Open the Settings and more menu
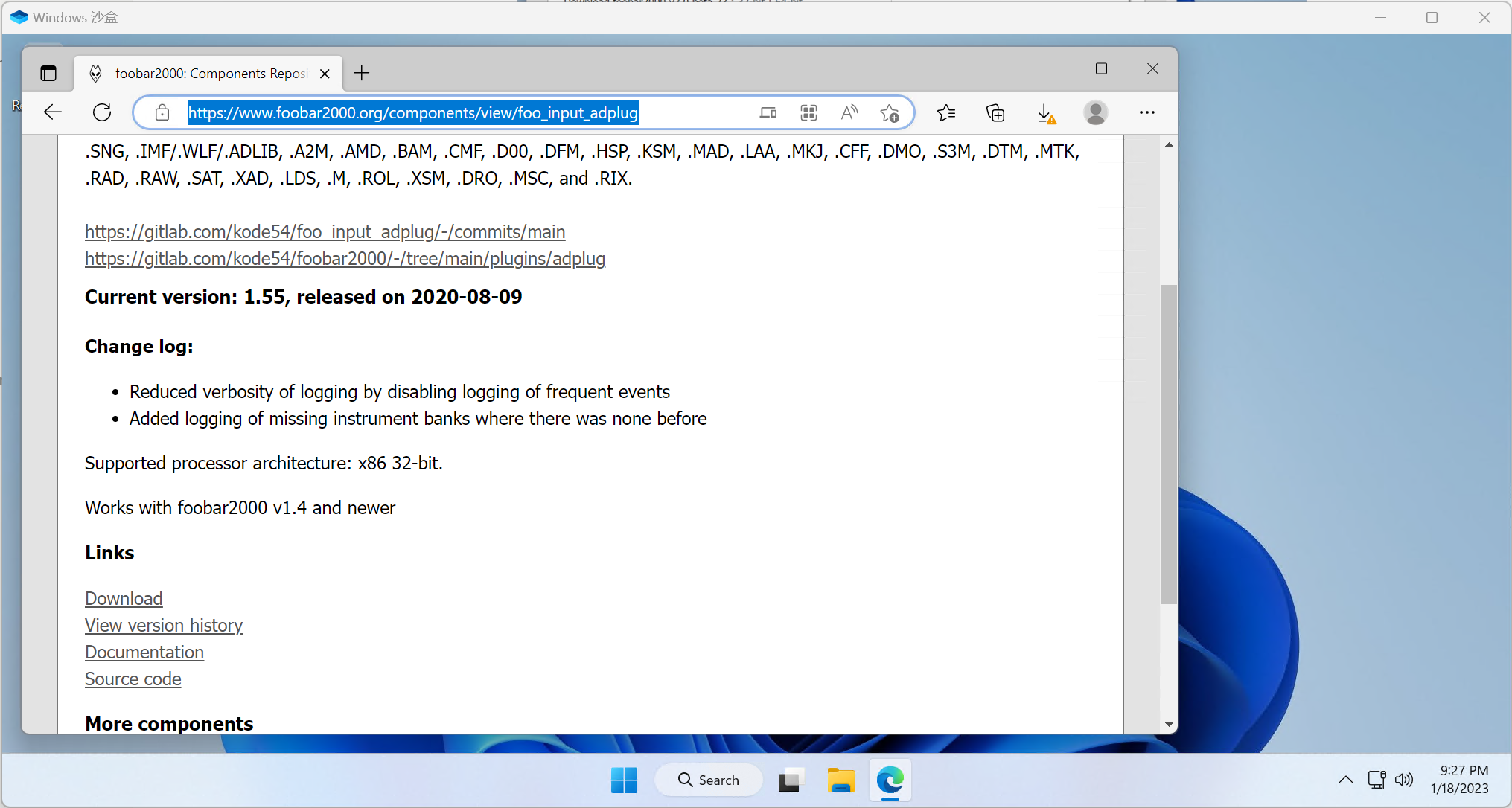 coord(1146,112)
